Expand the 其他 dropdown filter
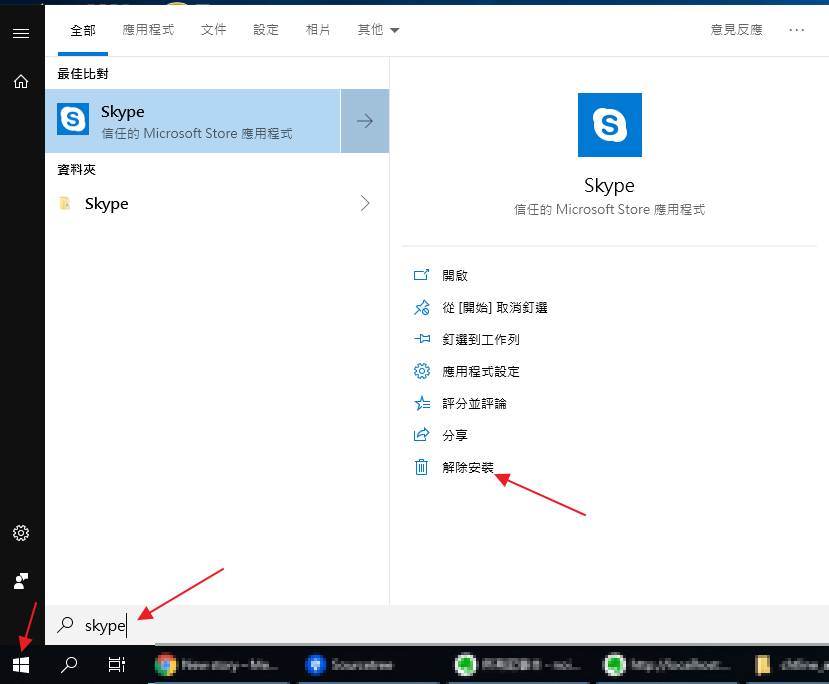Screen dimensions: 829x684 tap(378, 30)
